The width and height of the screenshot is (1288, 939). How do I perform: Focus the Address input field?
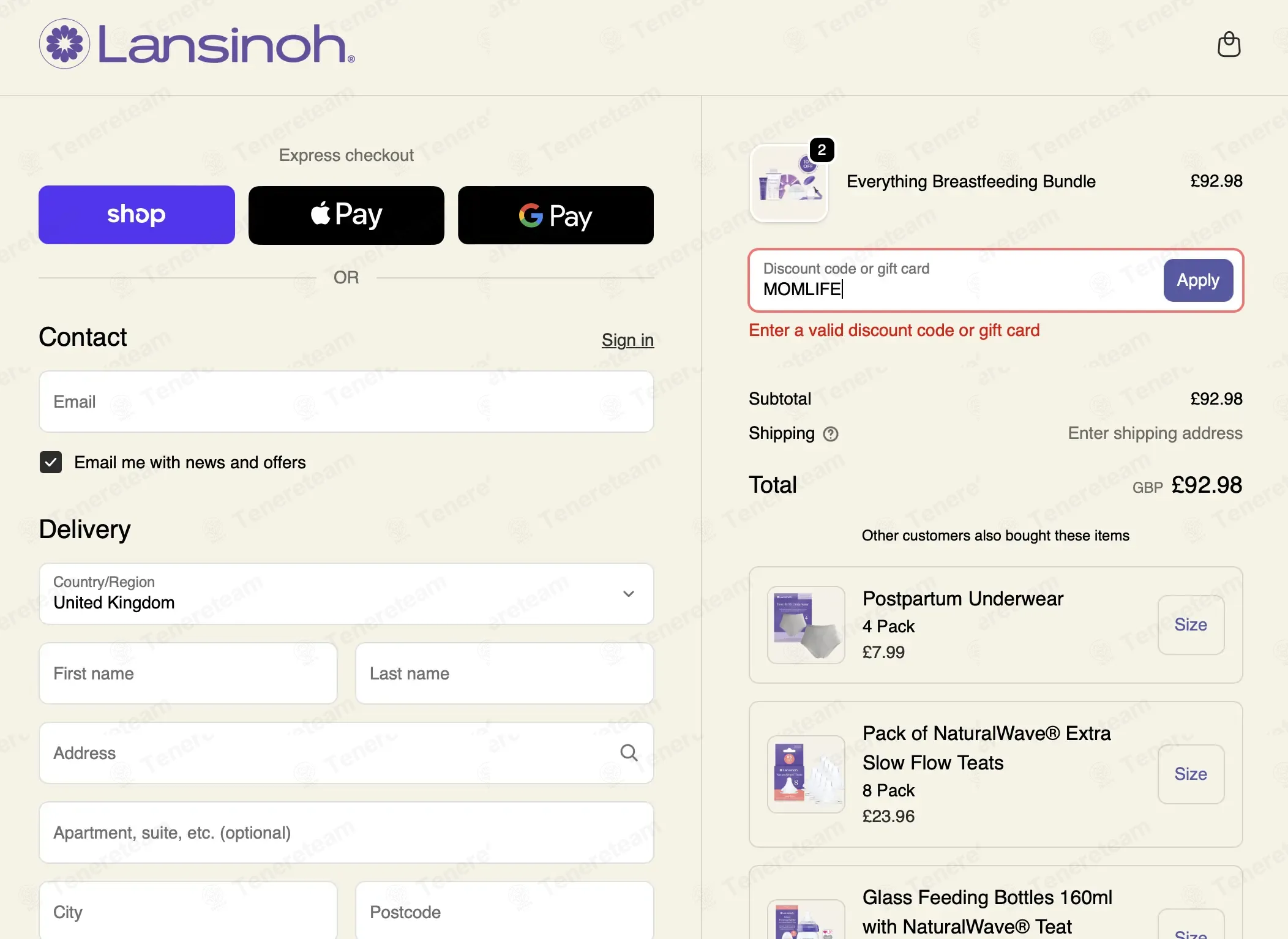pos(346,753)
